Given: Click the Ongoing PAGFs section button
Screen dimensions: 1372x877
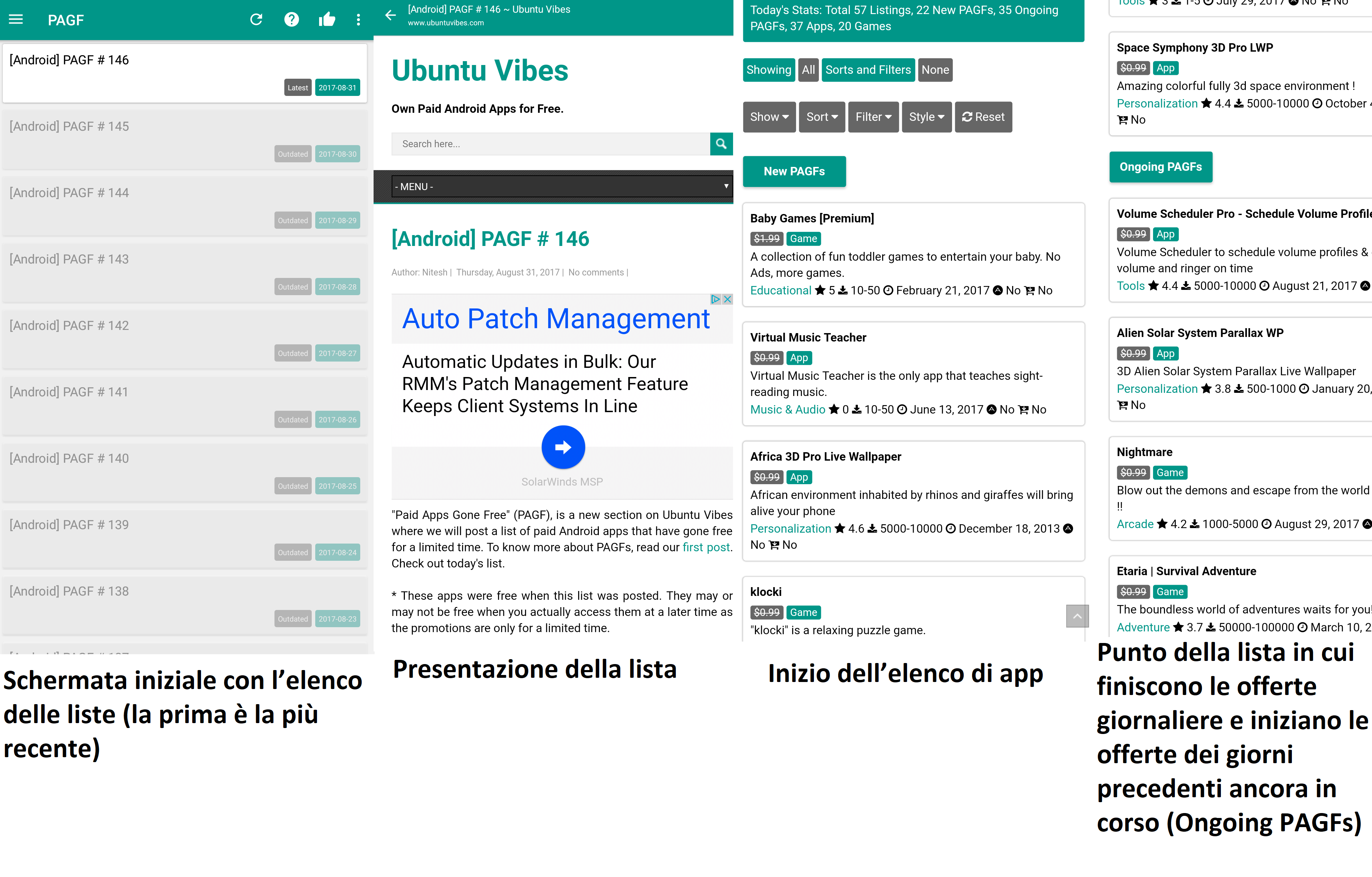Looking at the screenshot, I should [1161, 167].
